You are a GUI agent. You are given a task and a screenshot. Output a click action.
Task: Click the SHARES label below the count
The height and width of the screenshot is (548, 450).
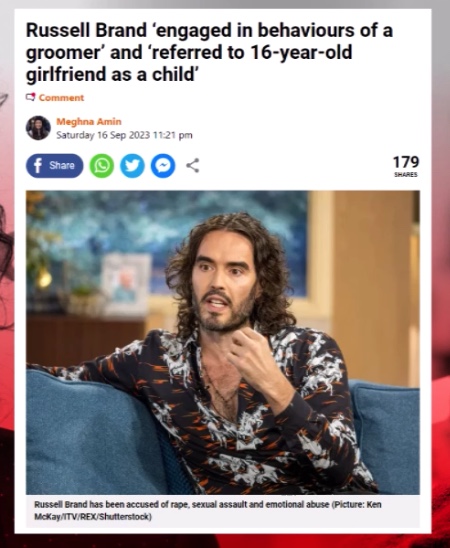click(x=406, y=175)
